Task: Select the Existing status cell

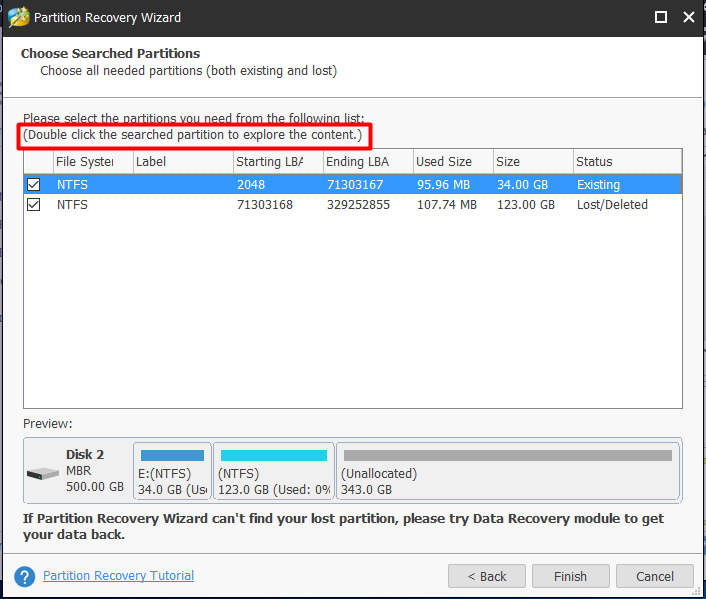Action: (598, 185)
